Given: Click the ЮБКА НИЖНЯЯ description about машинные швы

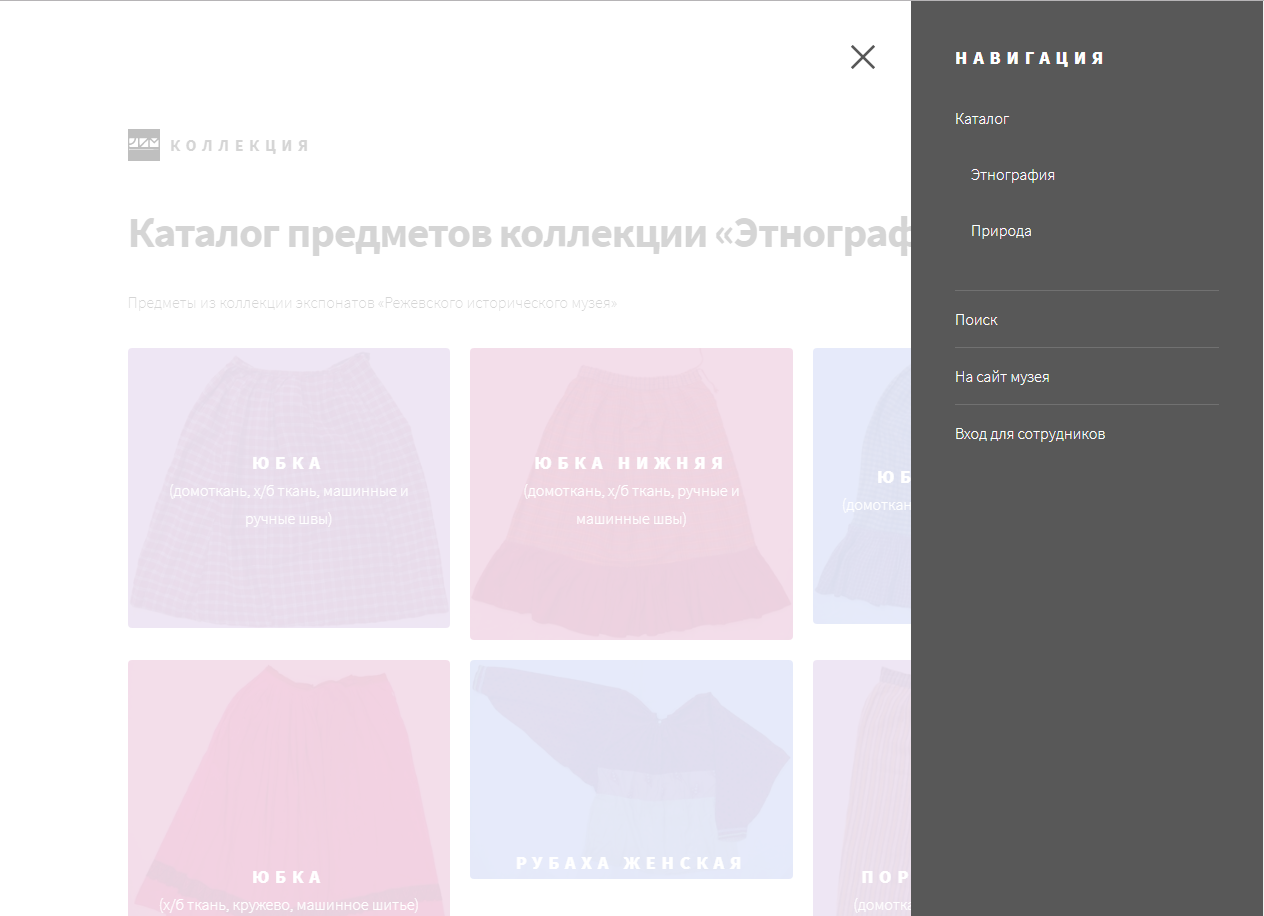Looking at the screenshot, I should coord(631,505).
